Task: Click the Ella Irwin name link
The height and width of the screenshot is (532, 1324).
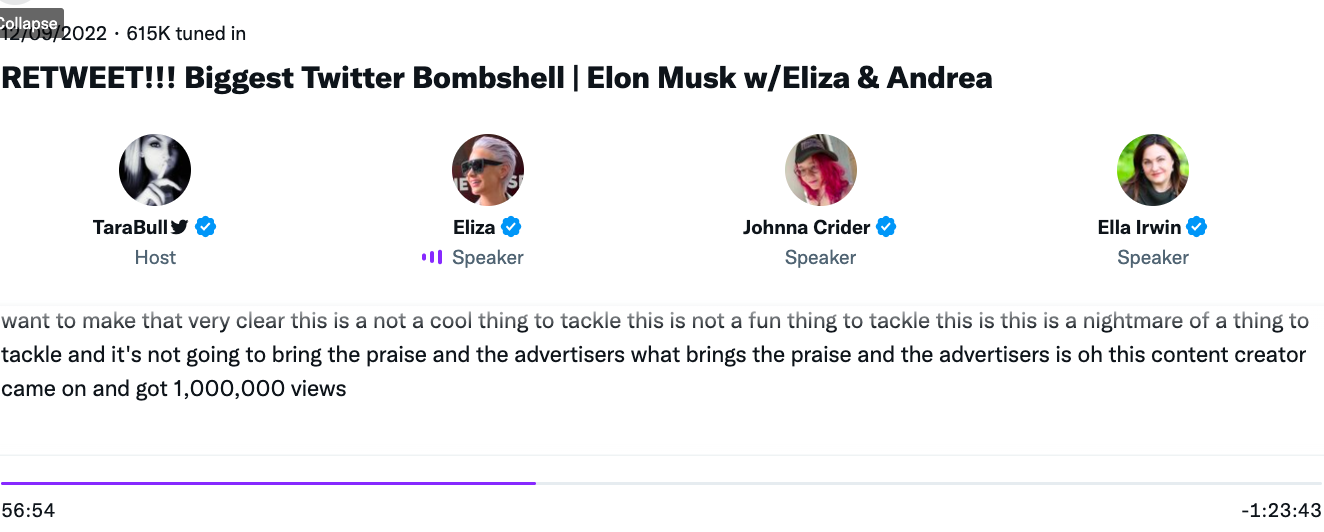Action: [x=1139, y=227]
